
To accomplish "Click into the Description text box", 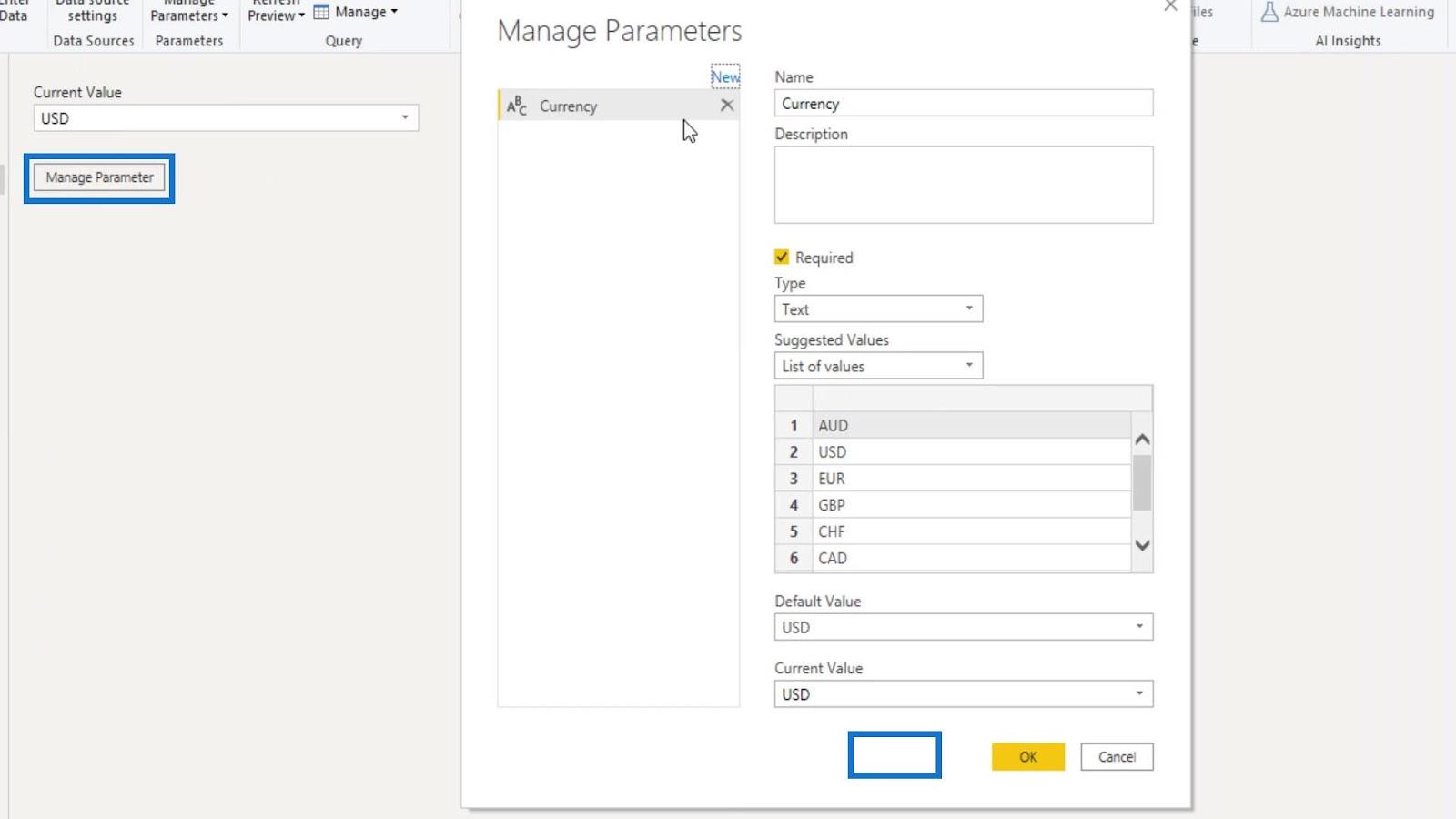I will tap(964, 185).
